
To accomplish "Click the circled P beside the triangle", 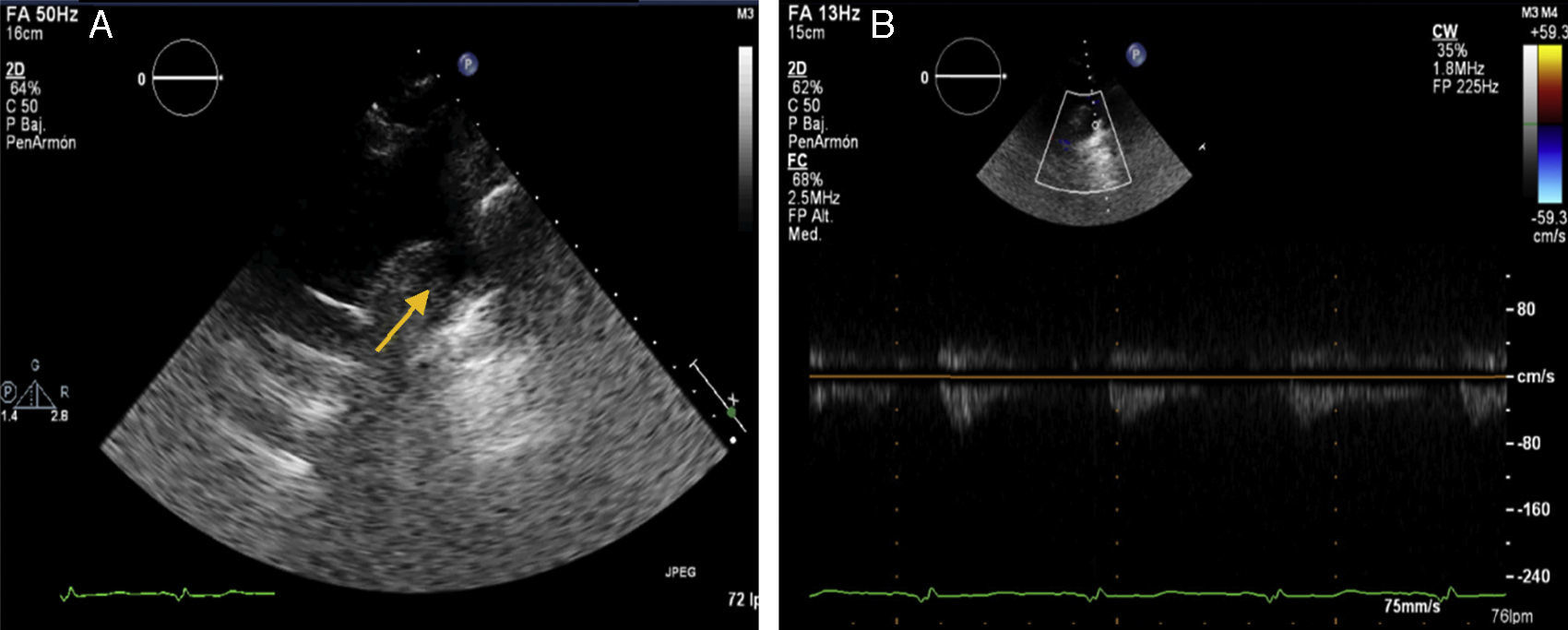I will tap(9, 394).
